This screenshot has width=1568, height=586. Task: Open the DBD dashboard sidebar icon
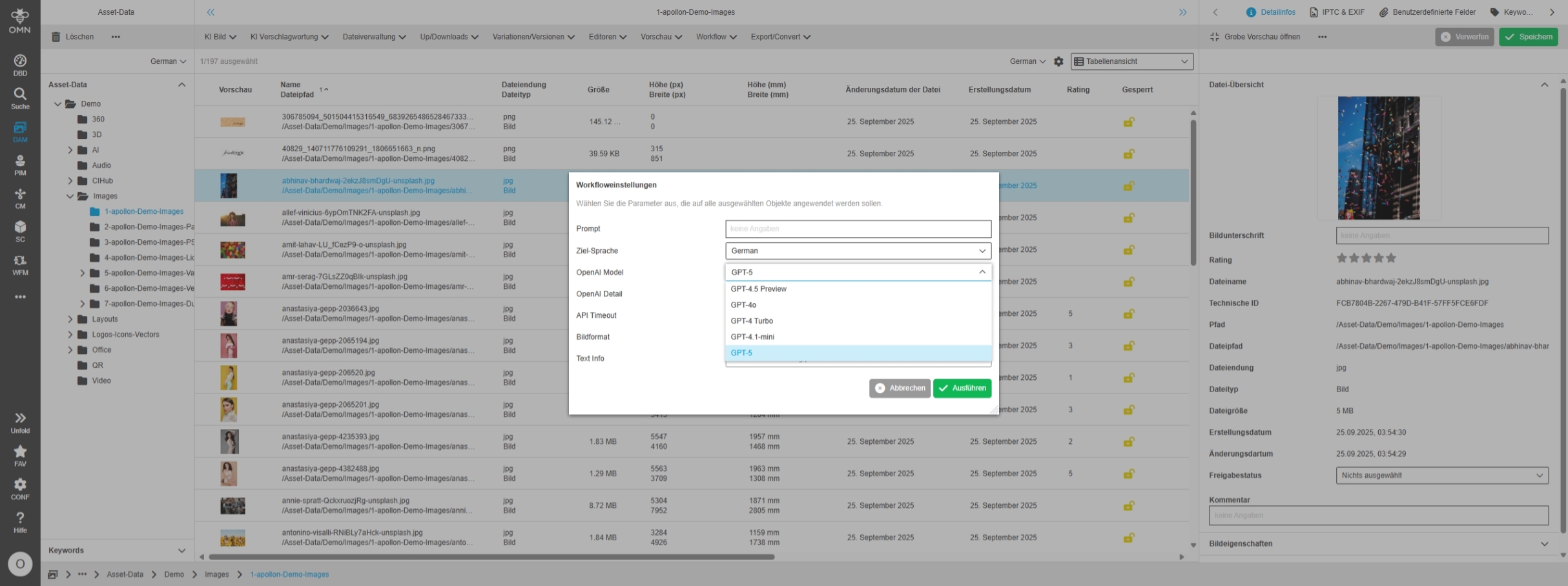pyautogui.click(x=20, y=65)
